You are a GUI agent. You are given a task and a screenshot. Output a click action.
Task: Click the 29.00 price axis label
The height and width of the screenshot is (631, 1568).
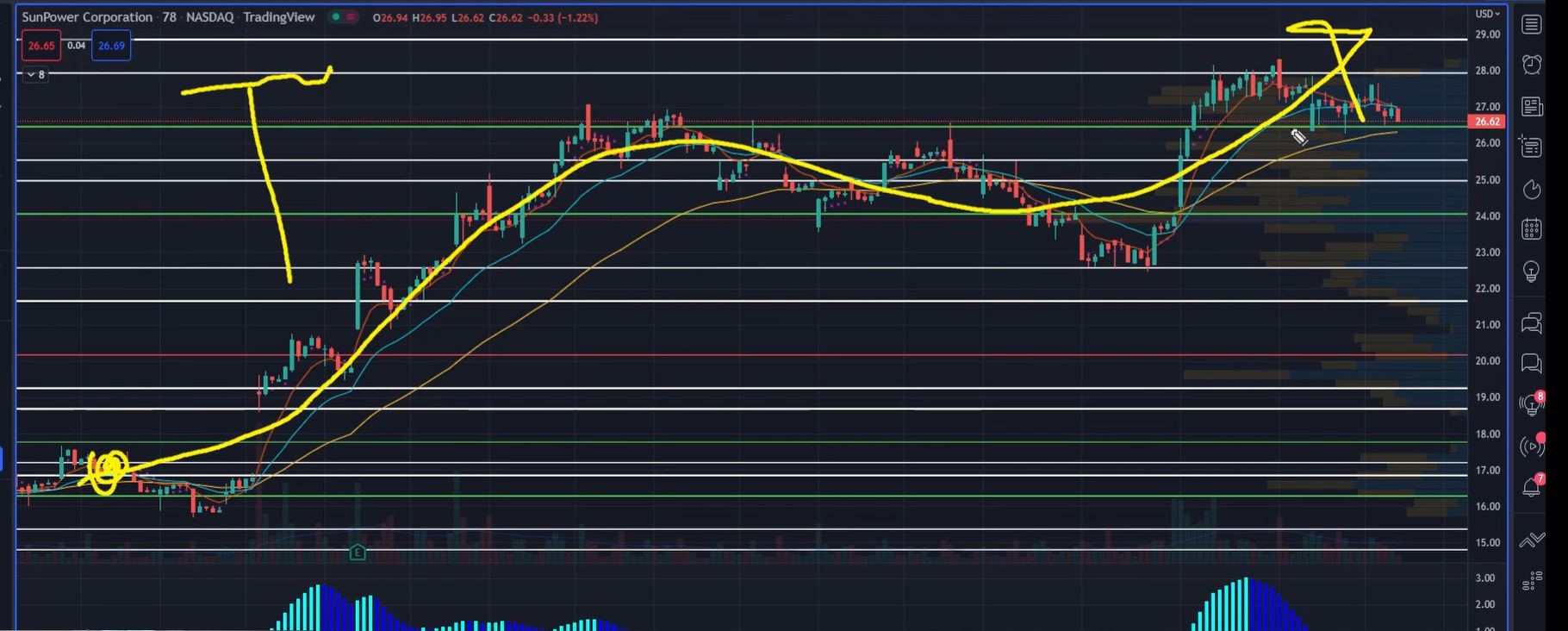coord(1487,34)
